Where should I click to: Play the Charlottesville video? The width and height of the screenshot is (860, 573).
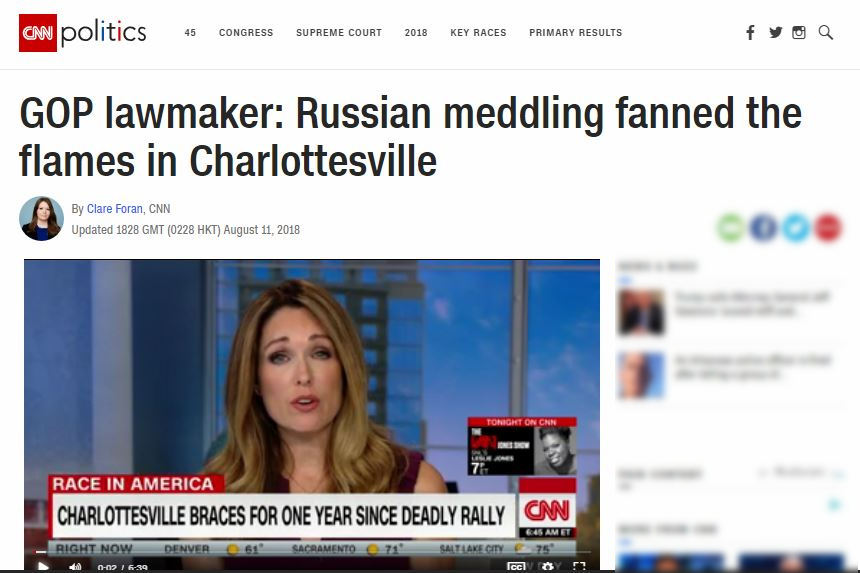pyautogui.click(x=43, y=566)
